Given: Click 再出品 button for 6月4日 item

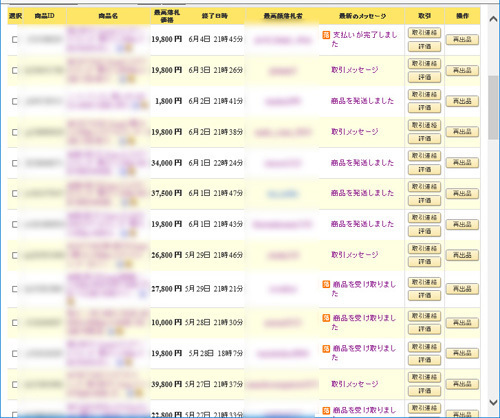Looking at the screenshot, I should click(x=462, y=40).
